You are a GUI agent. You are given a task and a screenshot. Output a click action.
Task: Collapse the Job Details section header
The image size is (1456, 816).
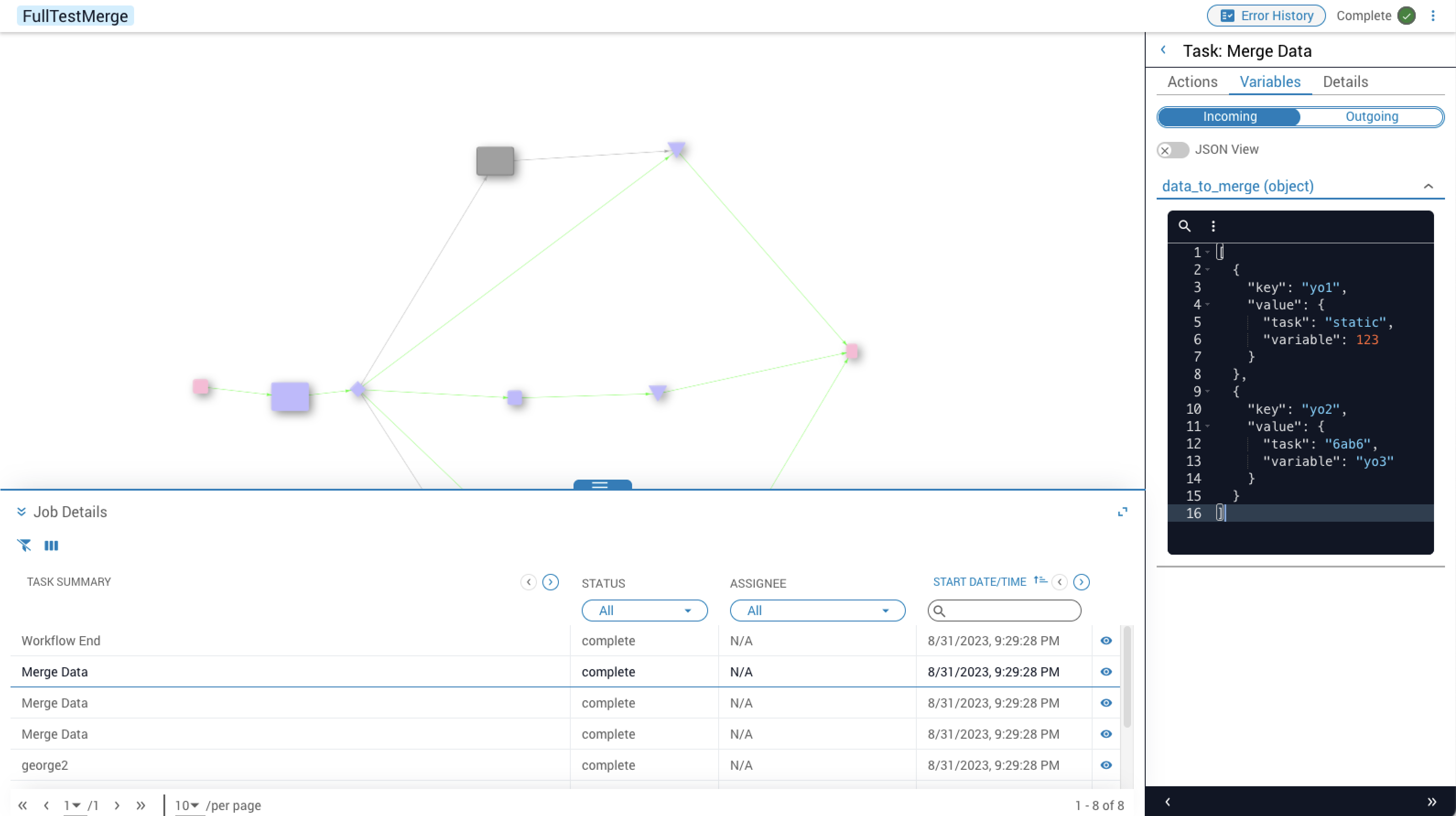click(22, 512)
